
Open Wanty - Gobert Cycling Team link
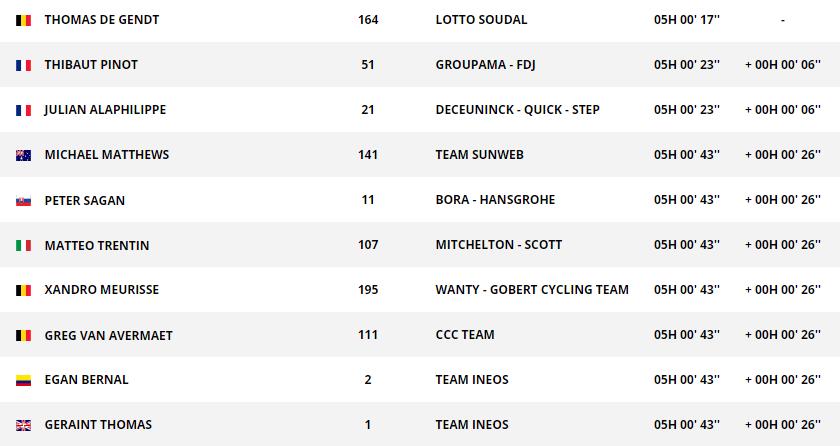(532, 290)
